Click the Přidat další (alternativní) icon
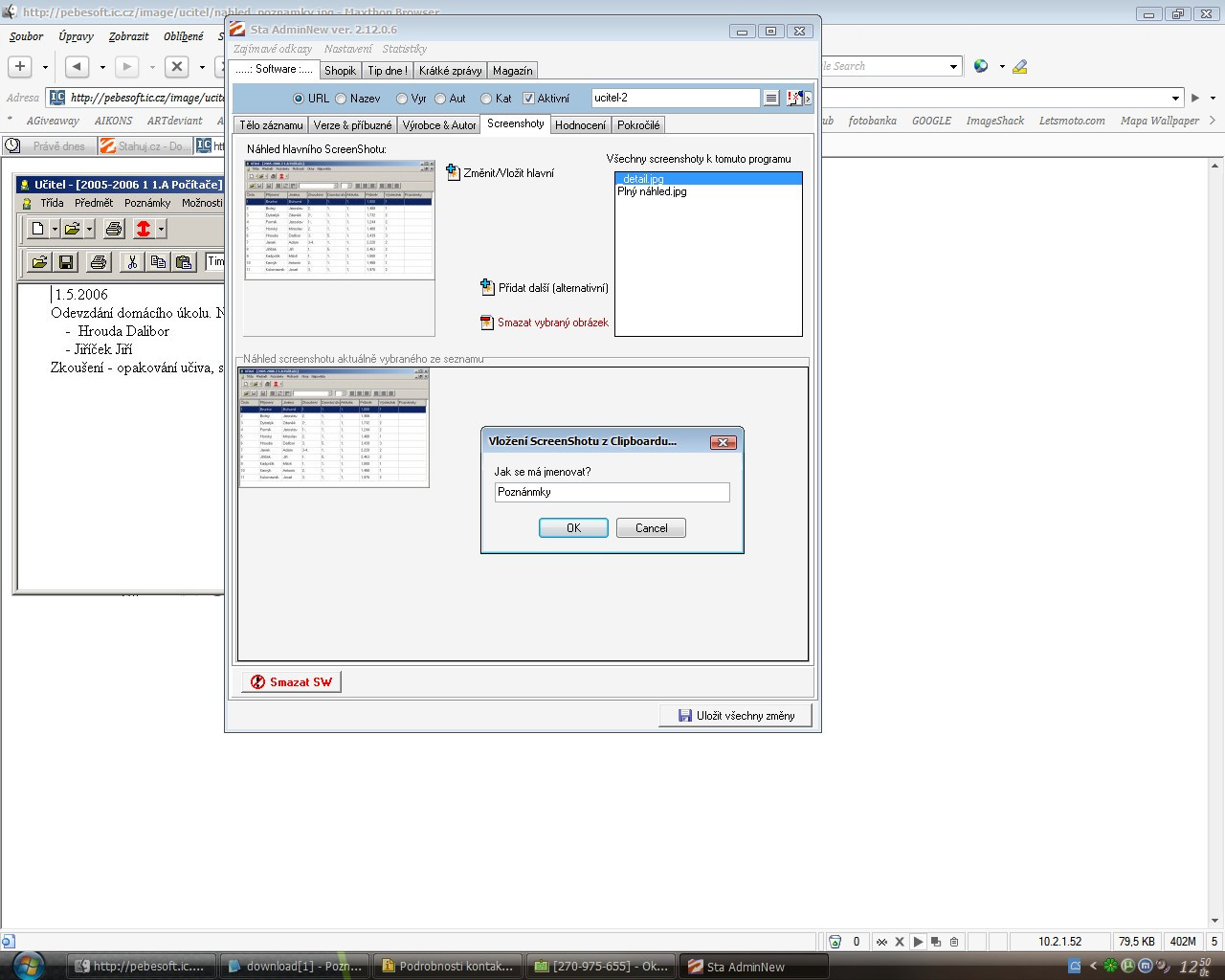 coord(487,287)
